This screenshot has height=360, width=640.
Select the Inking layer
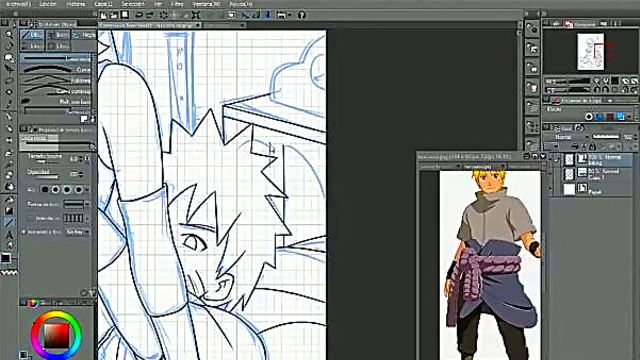pos(598,160)
